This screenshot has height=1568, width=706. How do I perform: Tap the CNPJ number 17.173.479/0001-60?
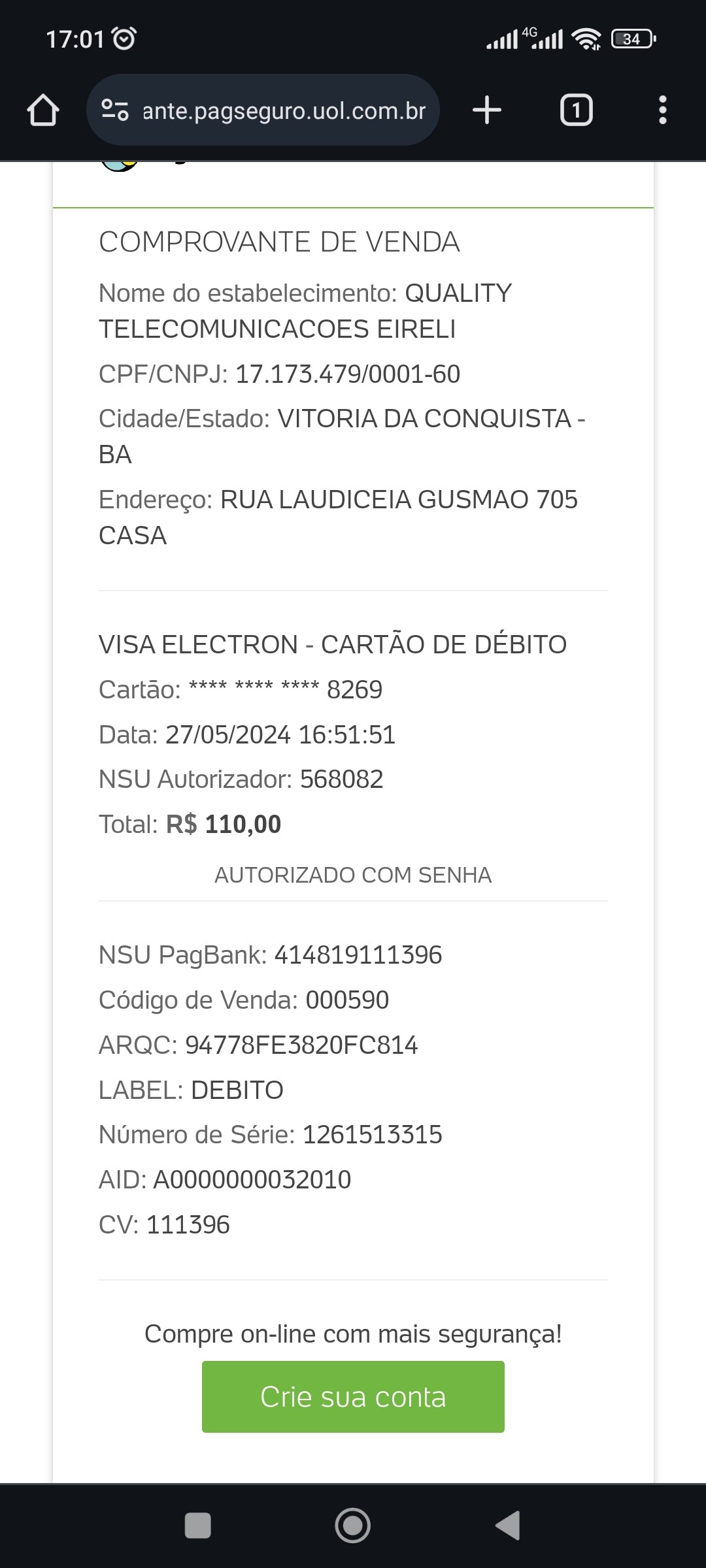(x=348, y=374)
